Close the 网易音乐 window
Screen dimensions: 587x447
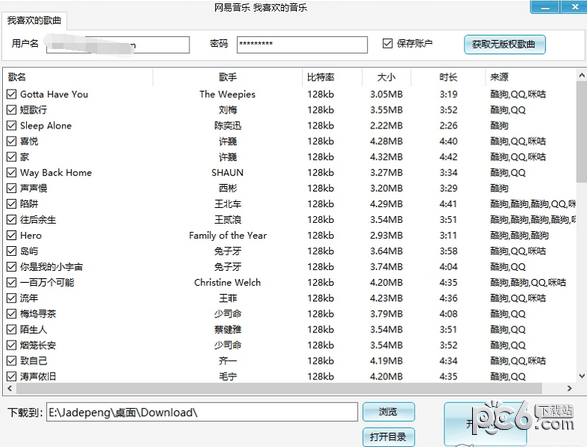[574, 7]
